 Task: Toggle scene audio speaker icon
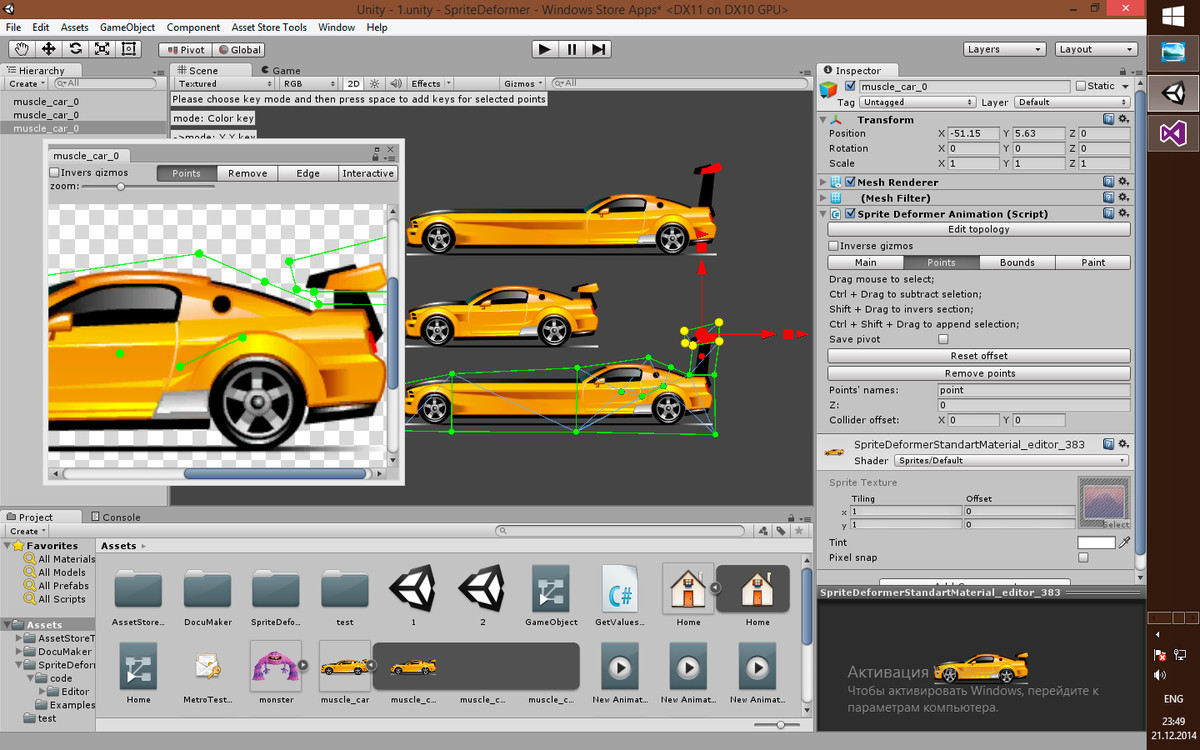[395, 84]
